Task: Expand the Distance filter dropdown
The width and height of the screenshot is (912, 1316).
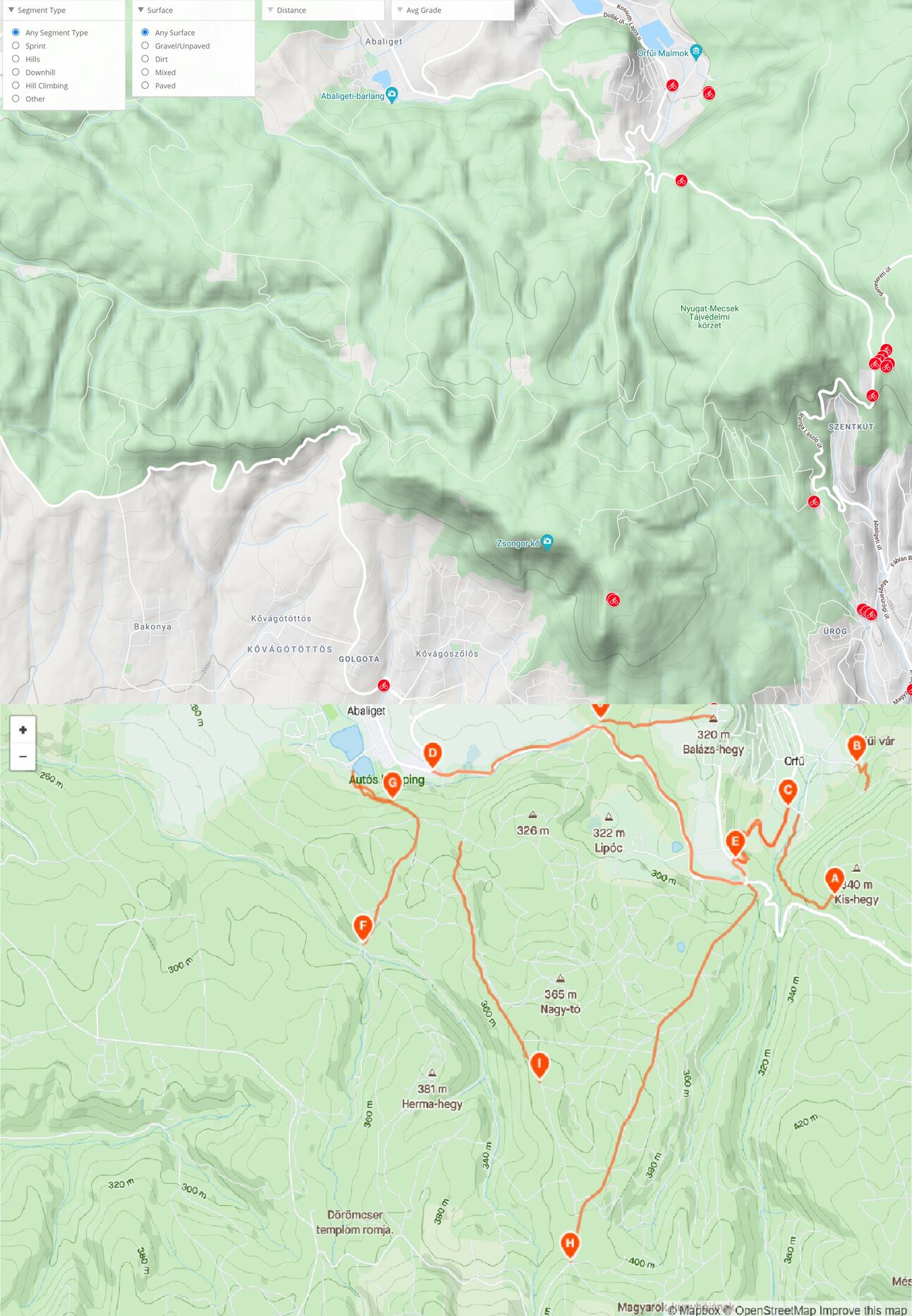Action: pos(323,10)
